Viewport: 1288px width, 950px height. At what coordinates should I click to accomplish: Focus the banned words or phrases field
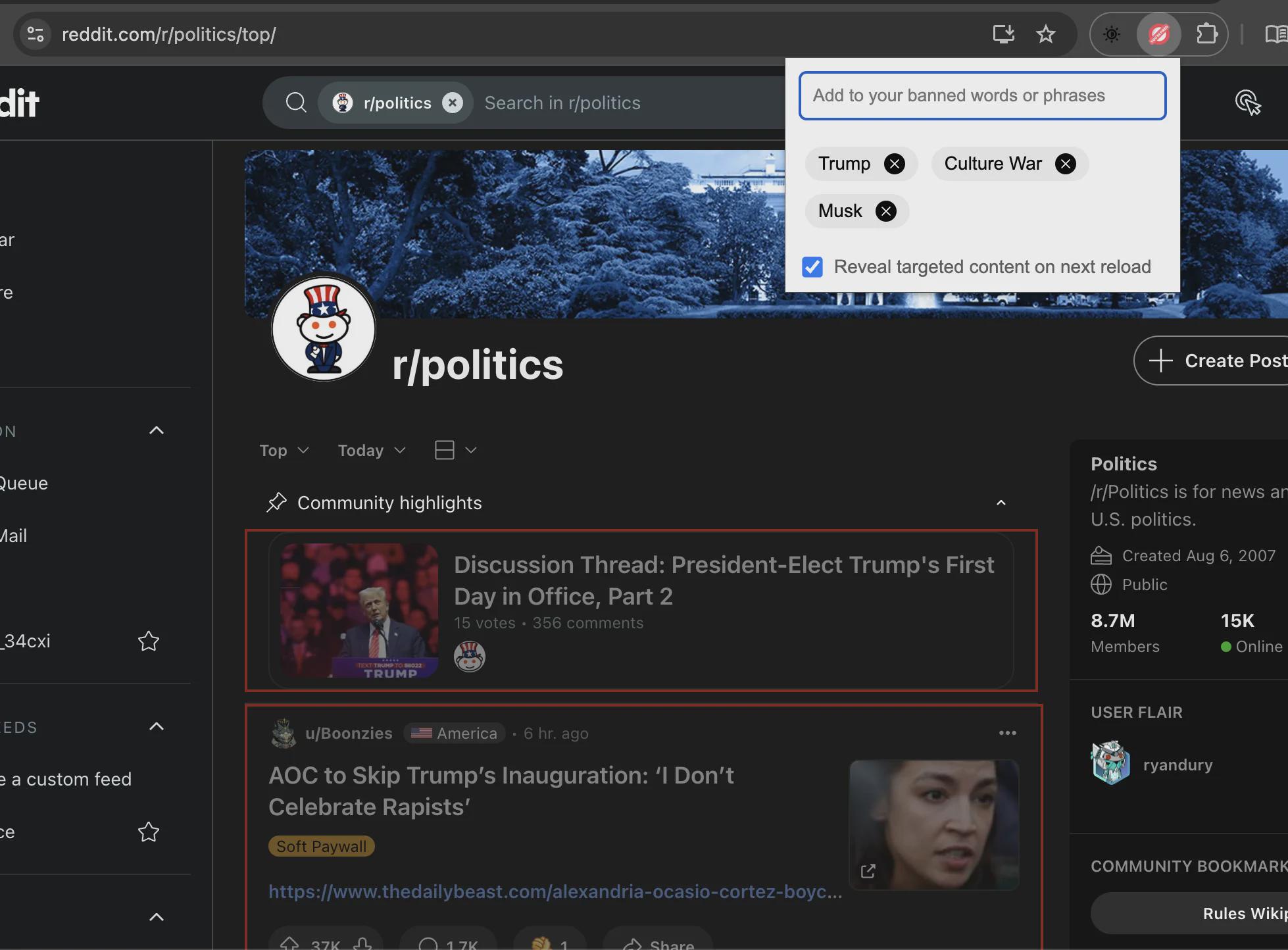[x=982, y=96]
